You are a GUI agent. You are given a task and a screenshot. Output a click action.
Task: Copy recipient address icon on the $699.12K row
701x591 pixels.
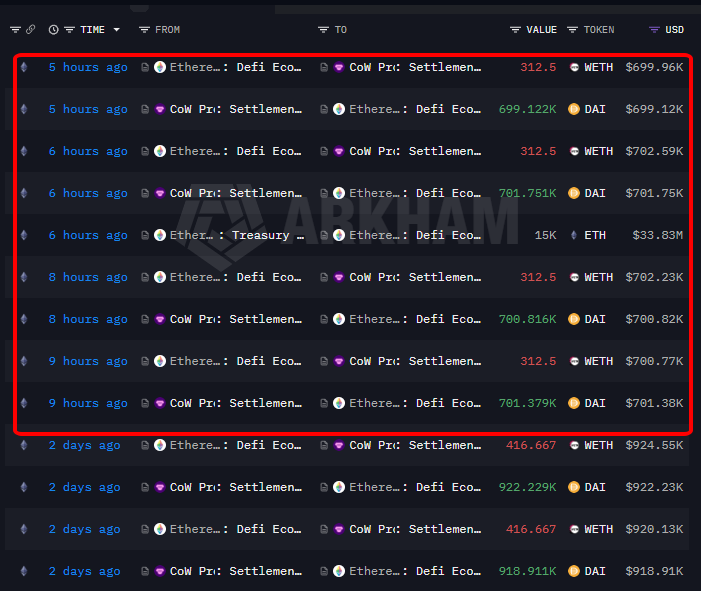point(324,109)
